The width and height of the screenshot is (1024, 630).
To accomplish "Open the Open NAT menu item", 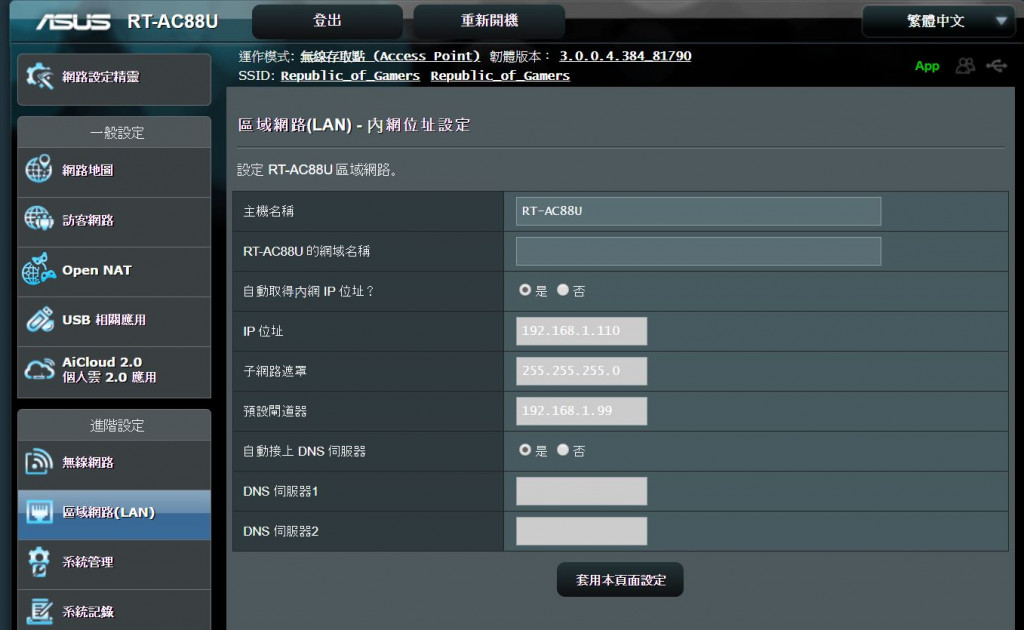I will coord(114,270).
